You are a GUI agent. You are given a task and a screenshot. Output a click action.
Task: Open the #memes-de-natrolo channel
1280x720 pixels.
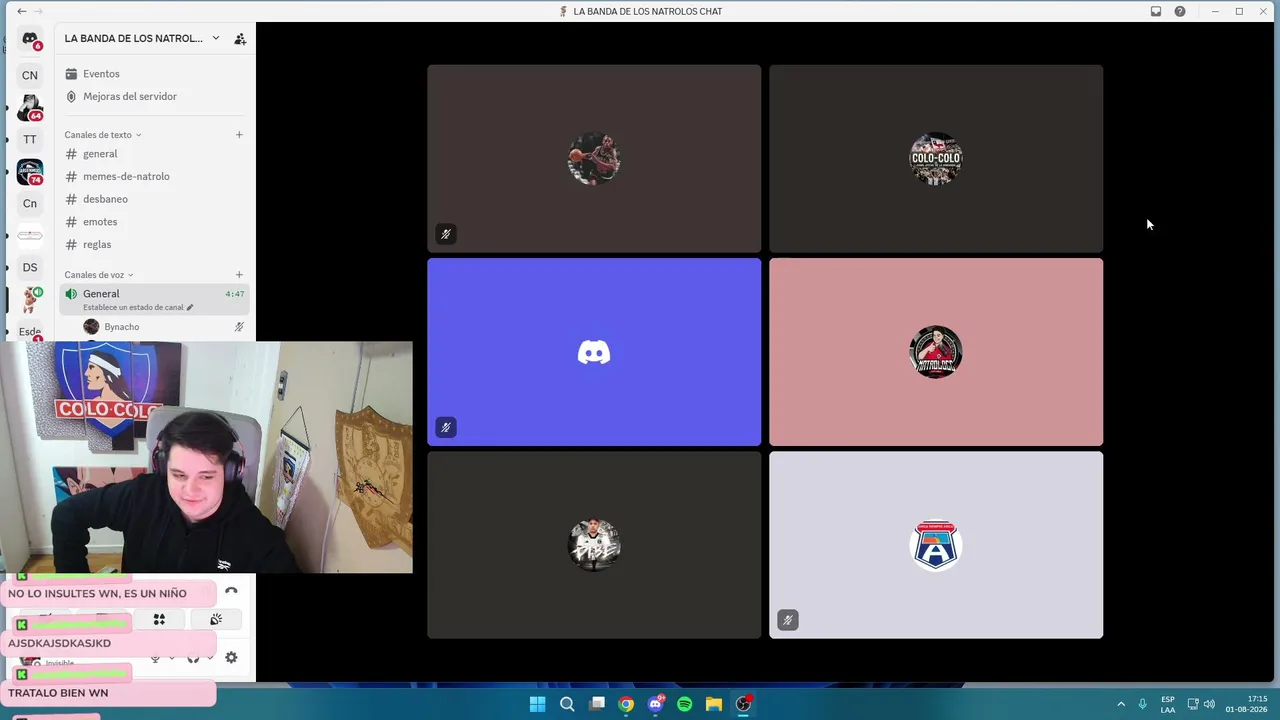pos(155,176)
